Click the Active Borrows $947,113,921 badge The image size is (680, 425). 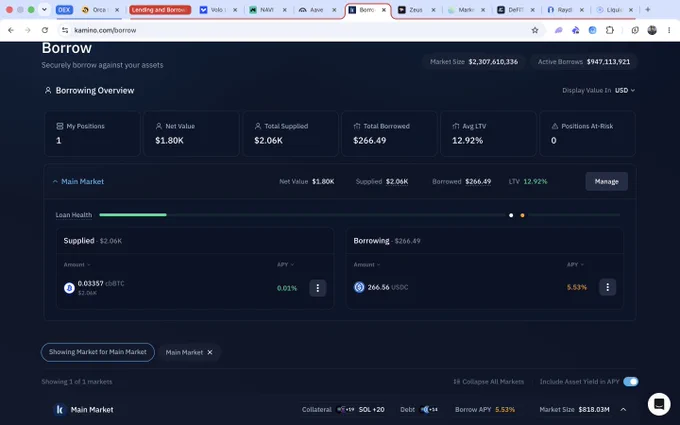[x=584, y=62]
